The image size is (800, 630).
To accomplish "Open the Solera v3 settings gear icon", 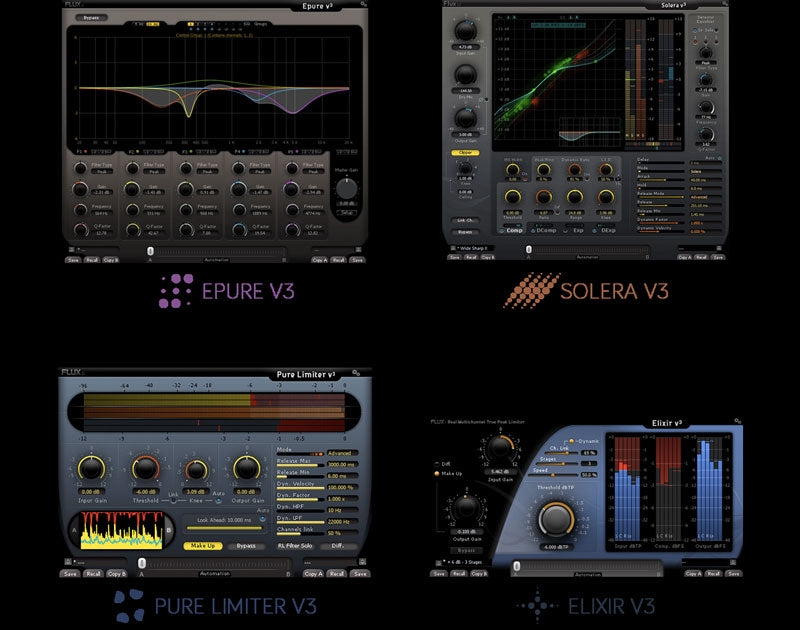I will click(725, 4).
